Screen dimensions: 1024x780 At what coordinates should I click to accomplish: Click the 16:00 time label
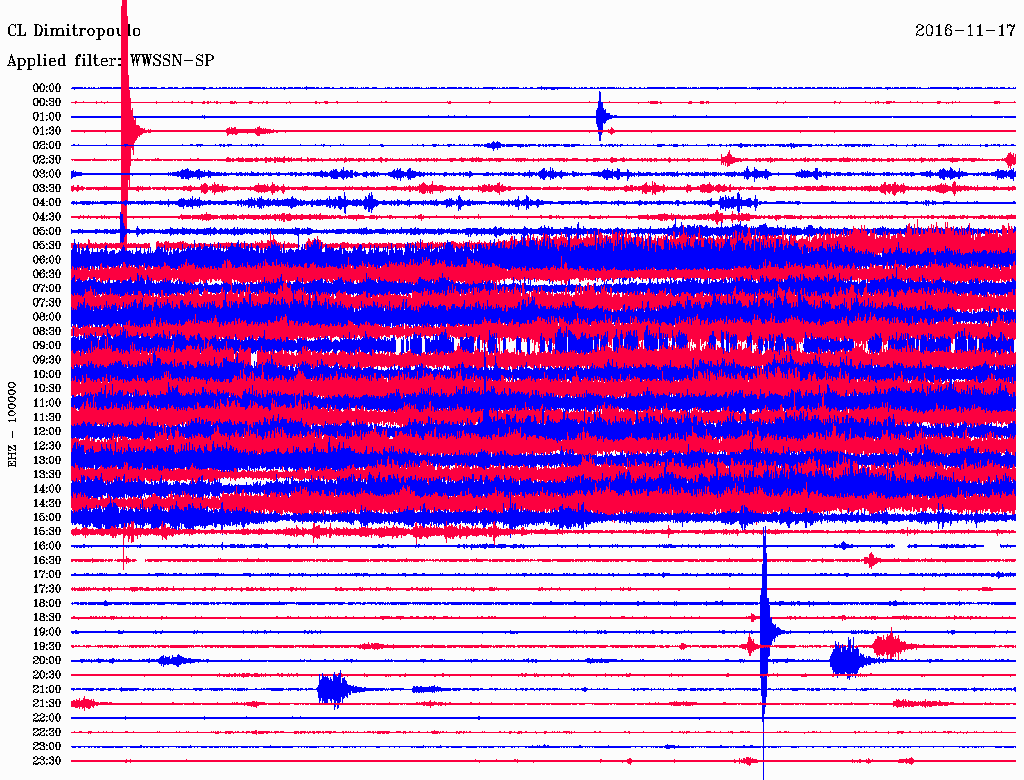coord(47,546)
